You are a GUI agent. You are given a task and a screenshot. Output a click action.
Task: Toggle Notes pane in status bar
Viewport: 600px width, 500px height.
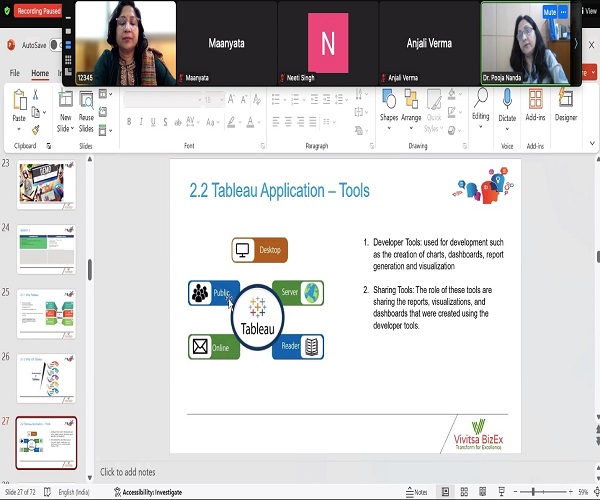click(416, 492)
